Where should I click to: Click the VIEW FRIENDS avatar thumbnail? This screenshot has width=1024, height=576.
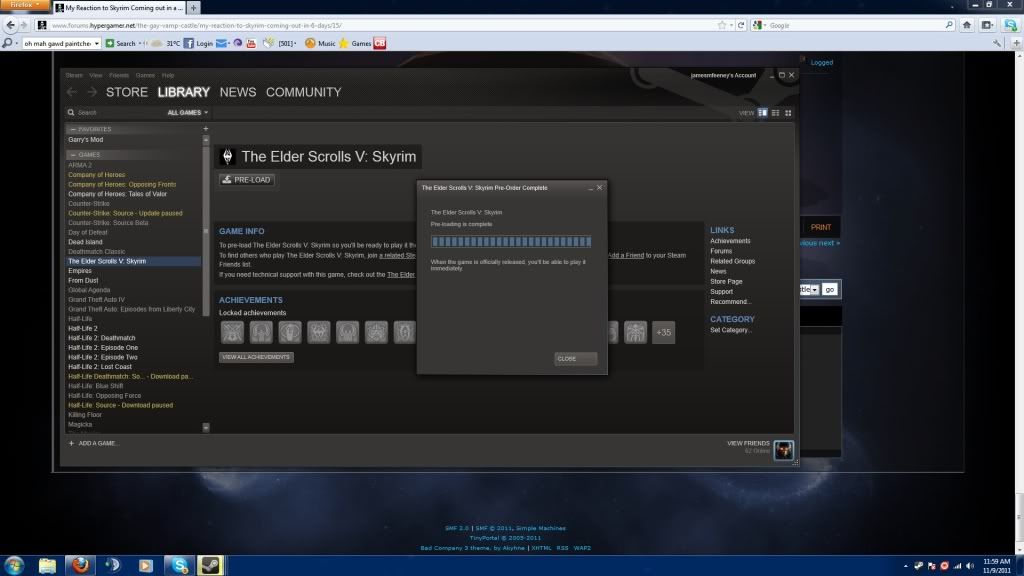783,449
